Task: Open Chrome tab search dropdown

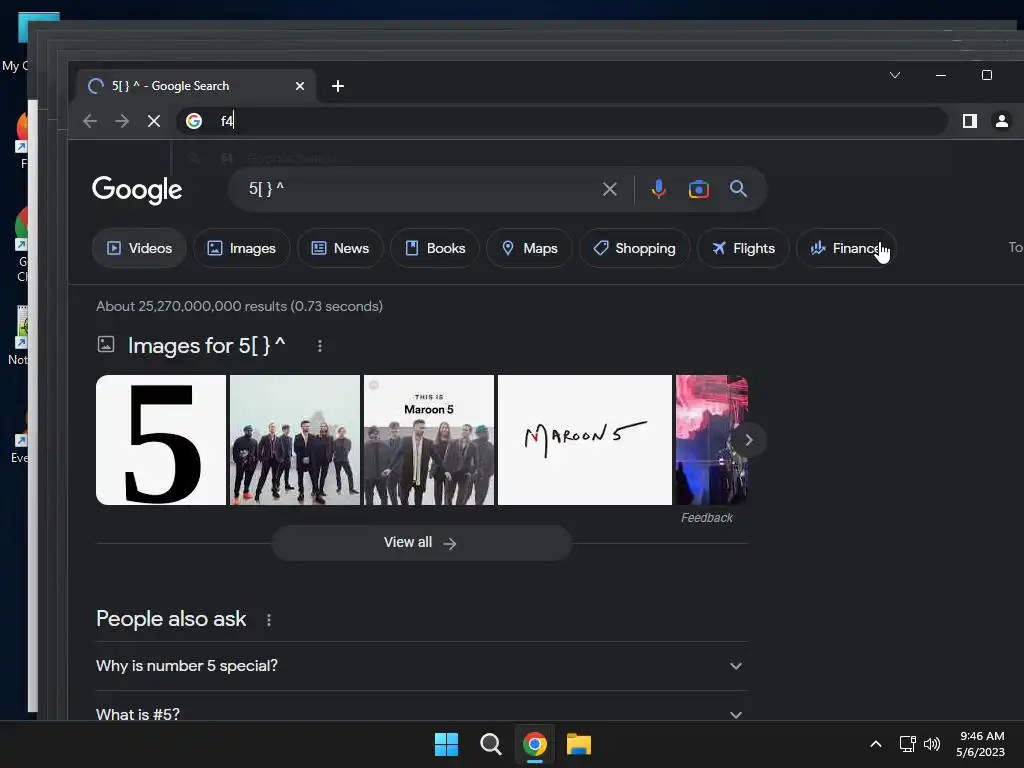Action: [x=895, y=75]
